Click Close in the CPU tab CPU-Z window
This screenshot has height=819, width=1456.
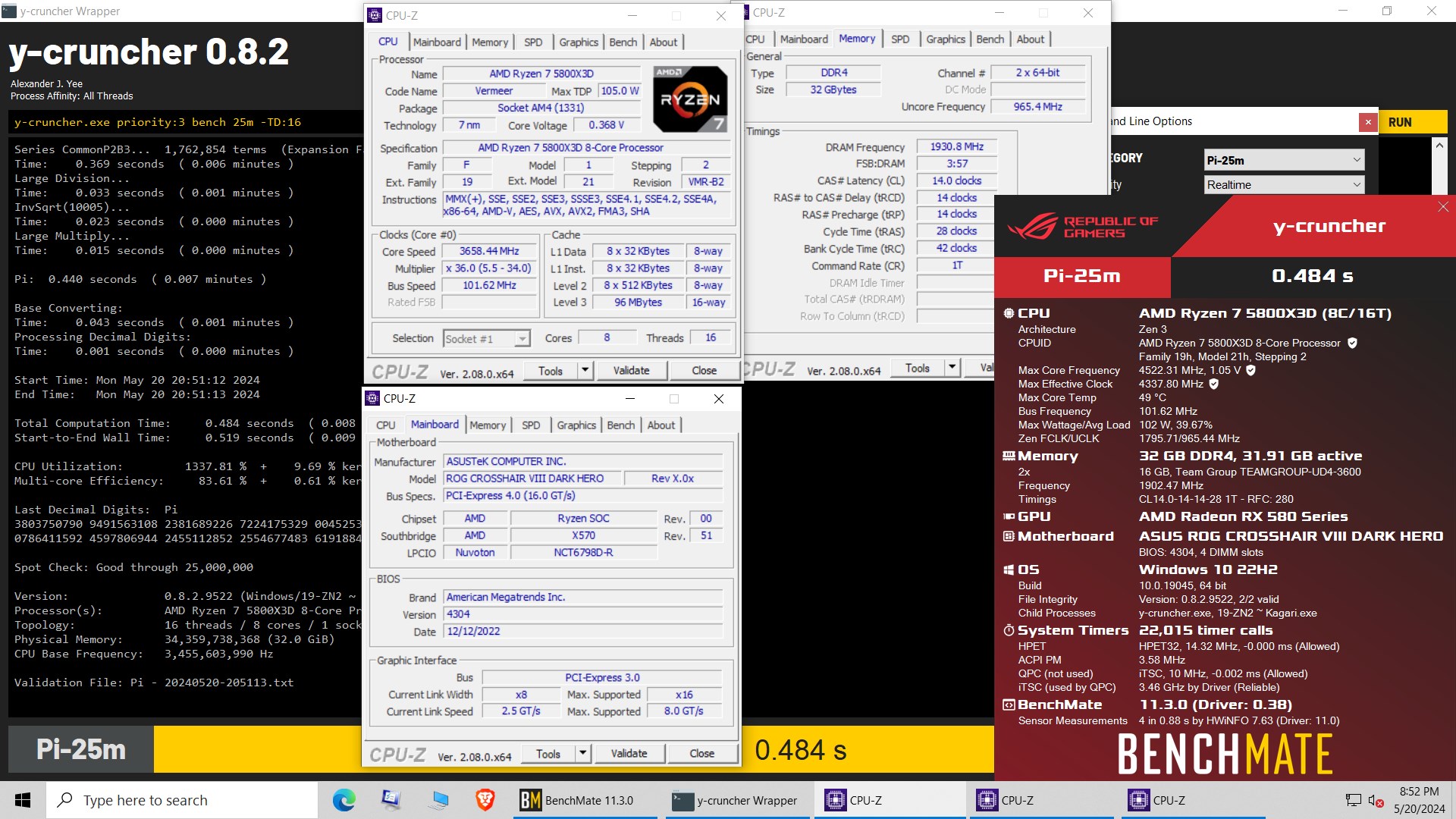pyautogui.click(x=704, y=370)
